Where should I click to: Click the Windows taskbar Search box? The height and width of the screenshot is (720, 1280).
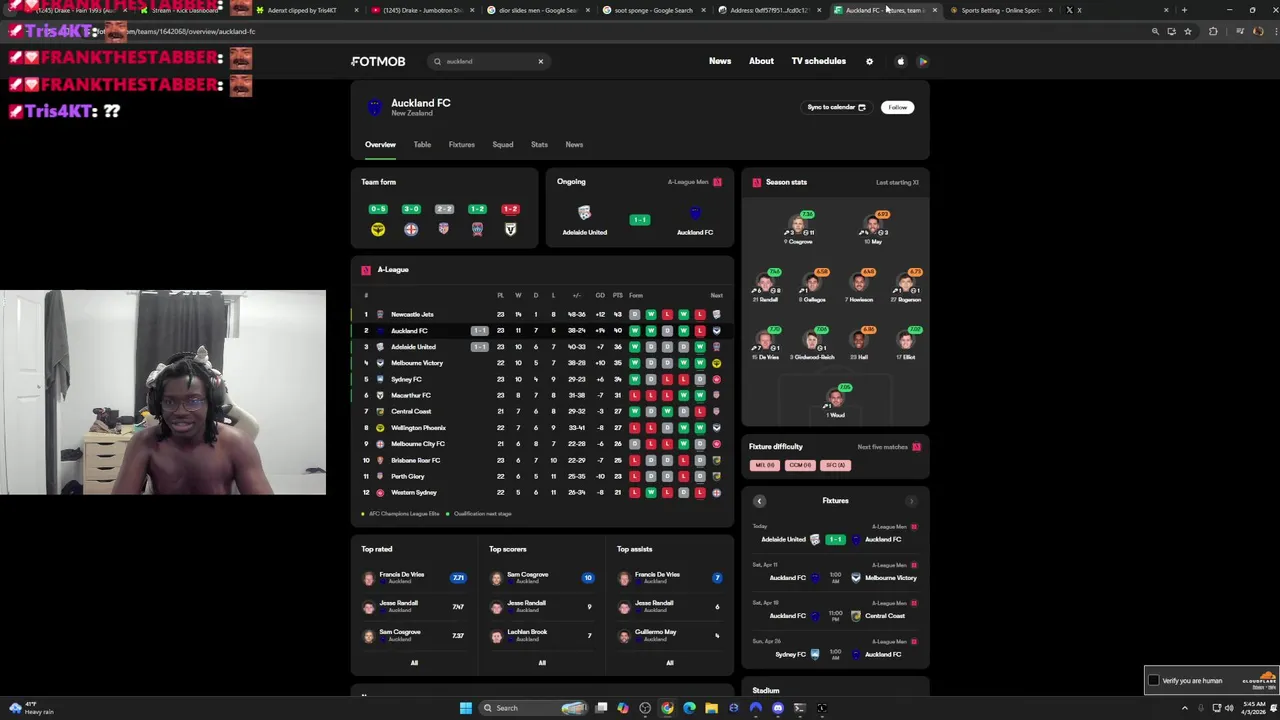point(532,708)
